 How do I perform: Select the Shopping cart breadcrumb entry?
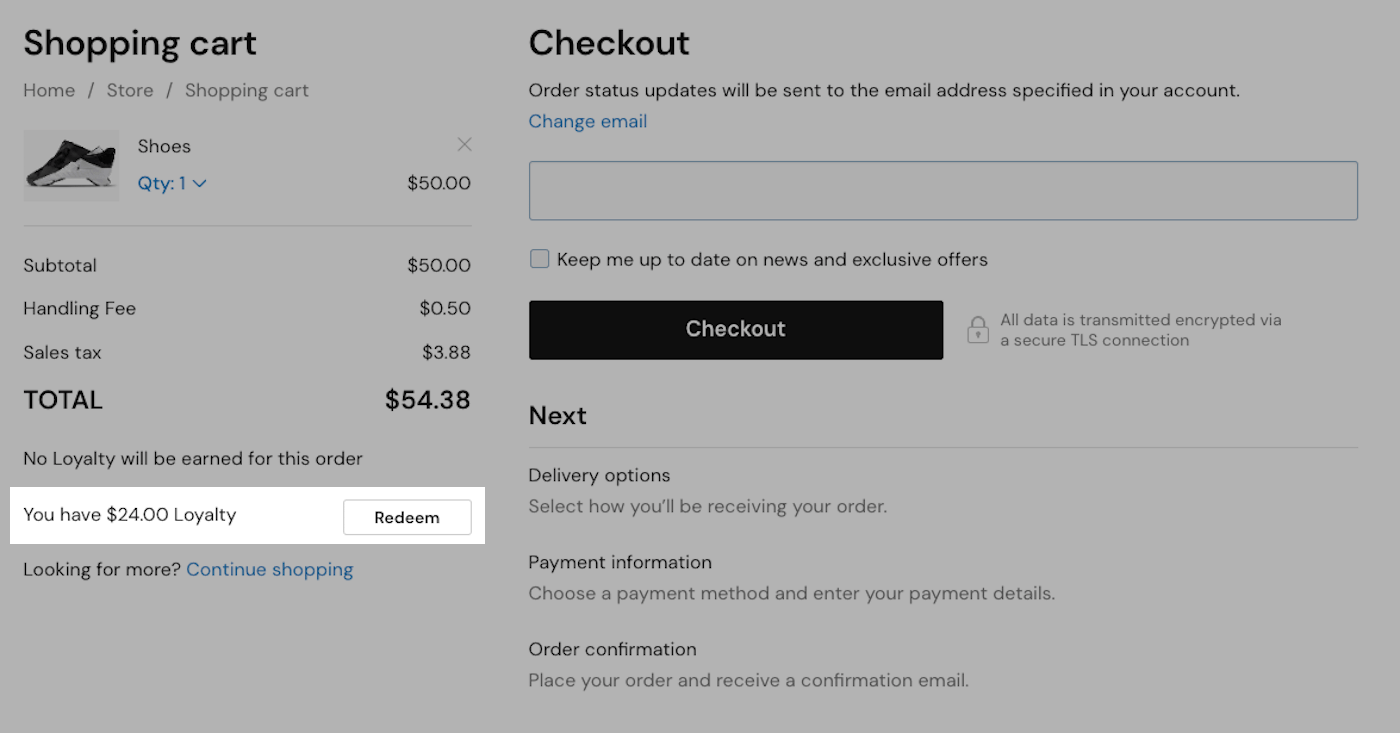click(246, 90)
